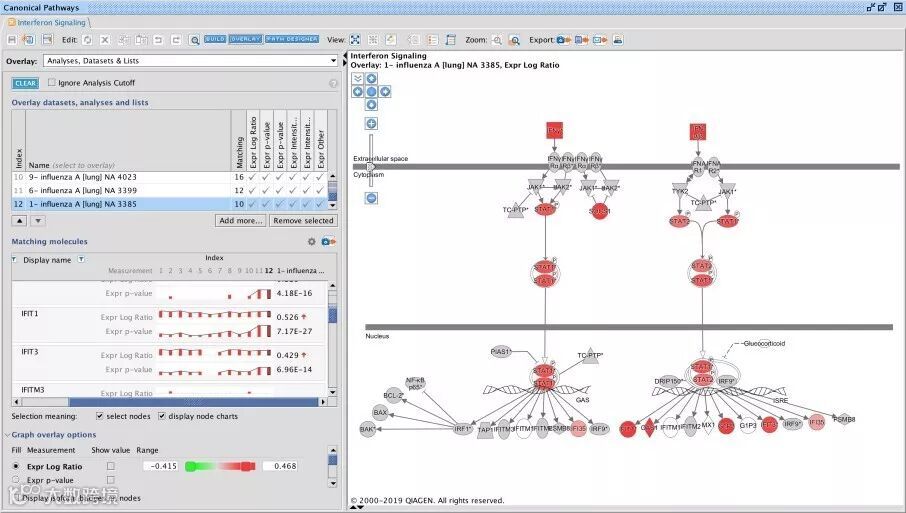Click the range maximum field 0.468
The image size is (906, 513).
(x=281, y=466)
